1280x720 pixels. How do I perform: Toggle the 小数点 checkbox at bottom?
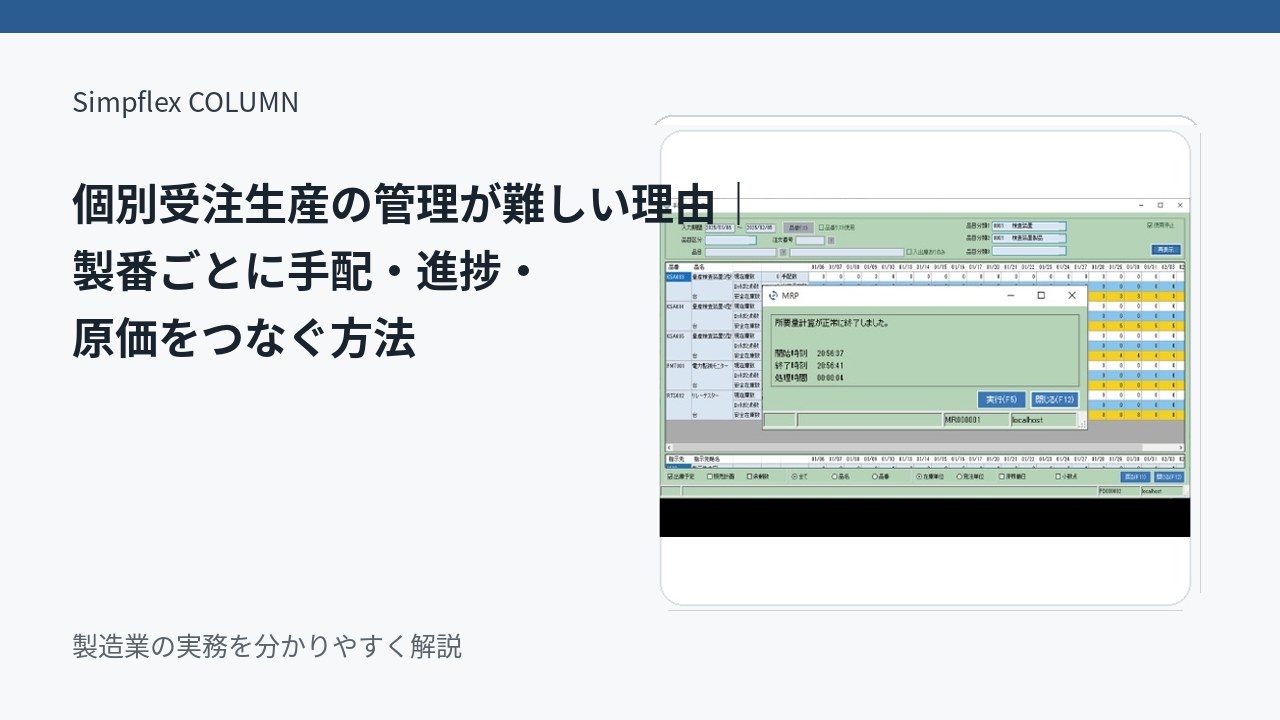click(x=1059, y=477)
